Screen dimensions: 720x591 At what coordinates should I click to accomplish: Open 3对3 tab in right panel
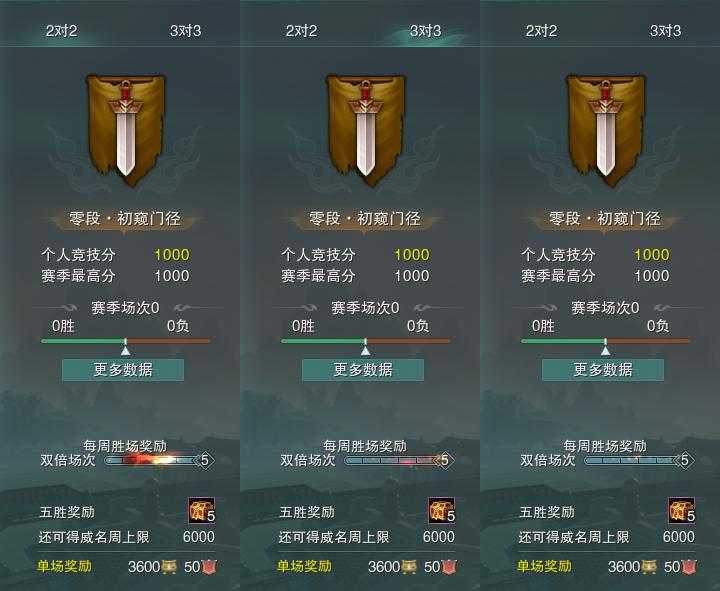(x=665, y=31)
